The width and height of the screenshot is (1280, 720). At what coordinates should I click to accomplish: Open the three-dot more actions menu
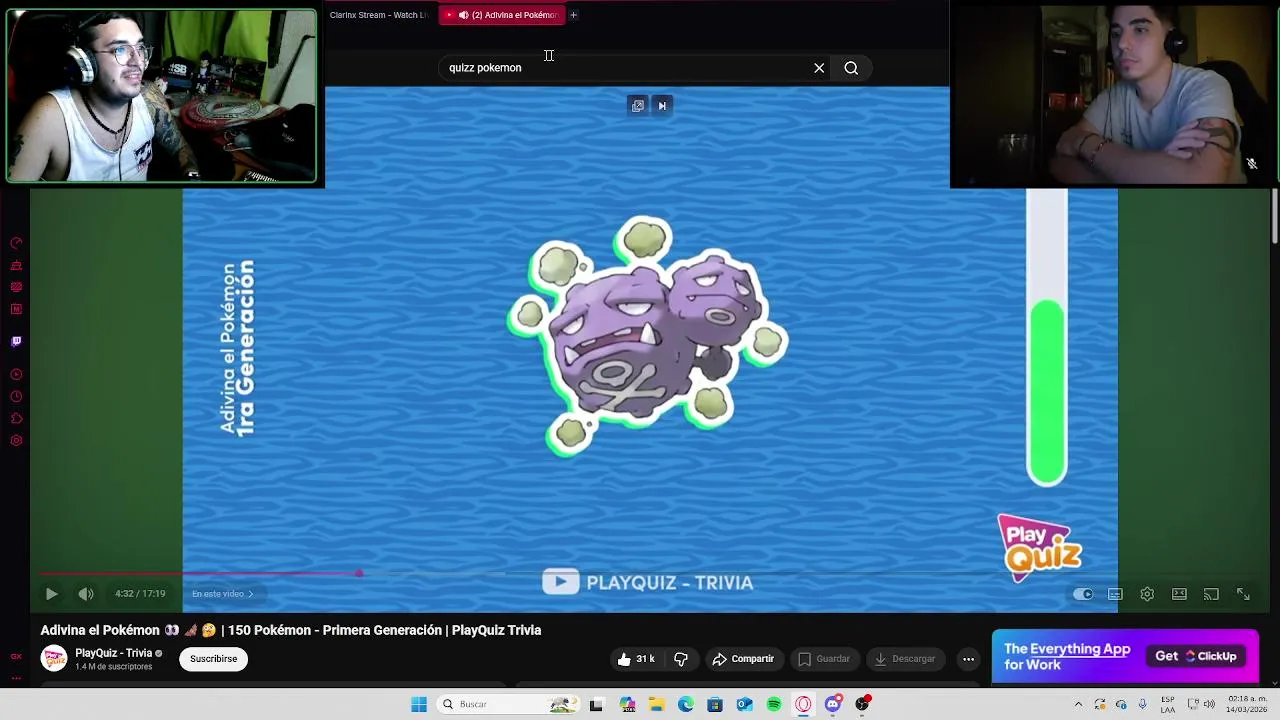968,659
